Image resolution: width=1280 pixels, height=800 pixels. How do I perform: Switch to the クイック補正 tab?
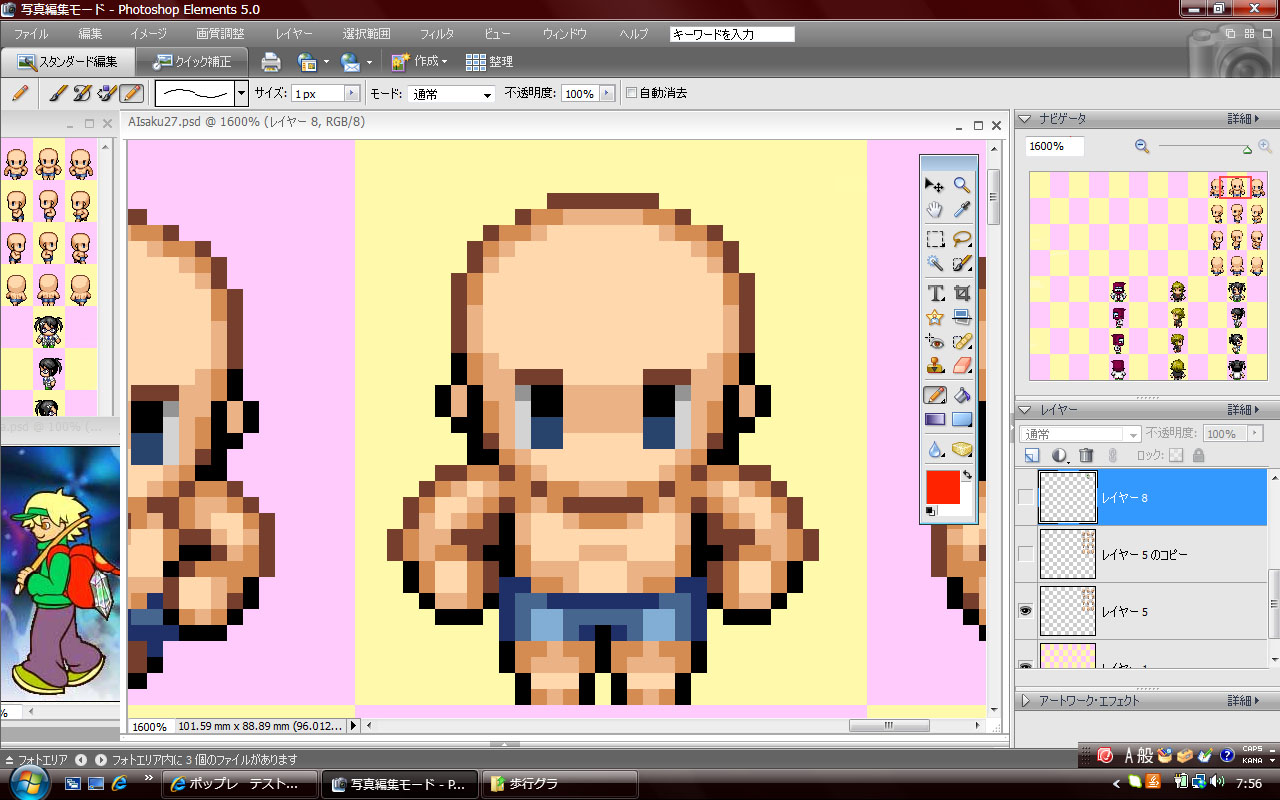pyautogui.click(x=192, y=62)
